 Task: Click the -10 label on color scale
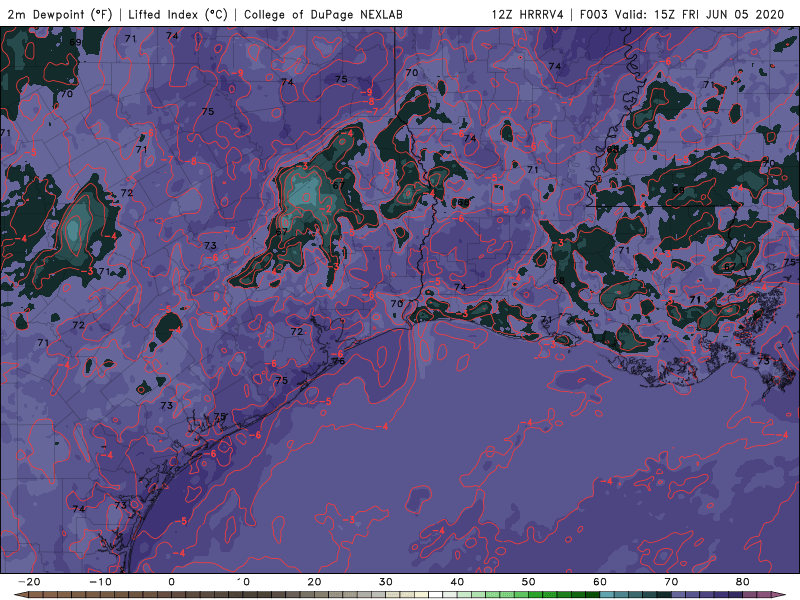(100, 582)
